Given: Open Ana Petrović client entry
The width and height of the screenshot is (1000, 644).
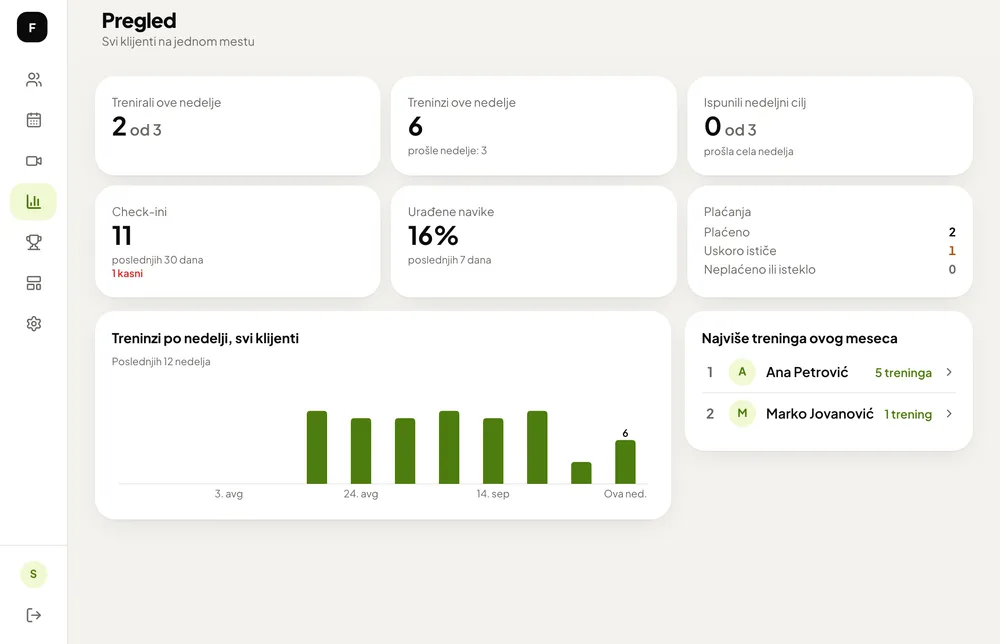Looking at the screenshot, I should (x=828, y=372).
